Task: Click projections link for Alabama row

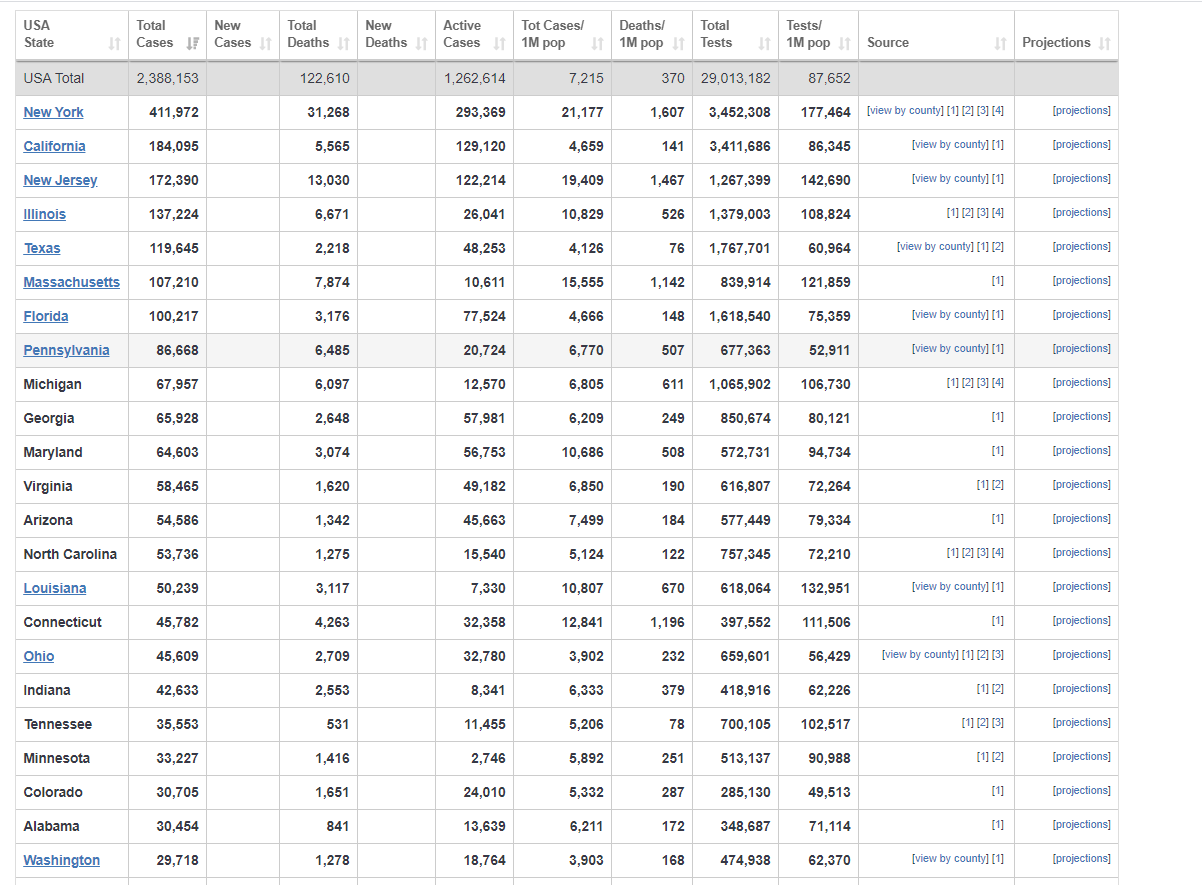Action: tap(1081, 825)
